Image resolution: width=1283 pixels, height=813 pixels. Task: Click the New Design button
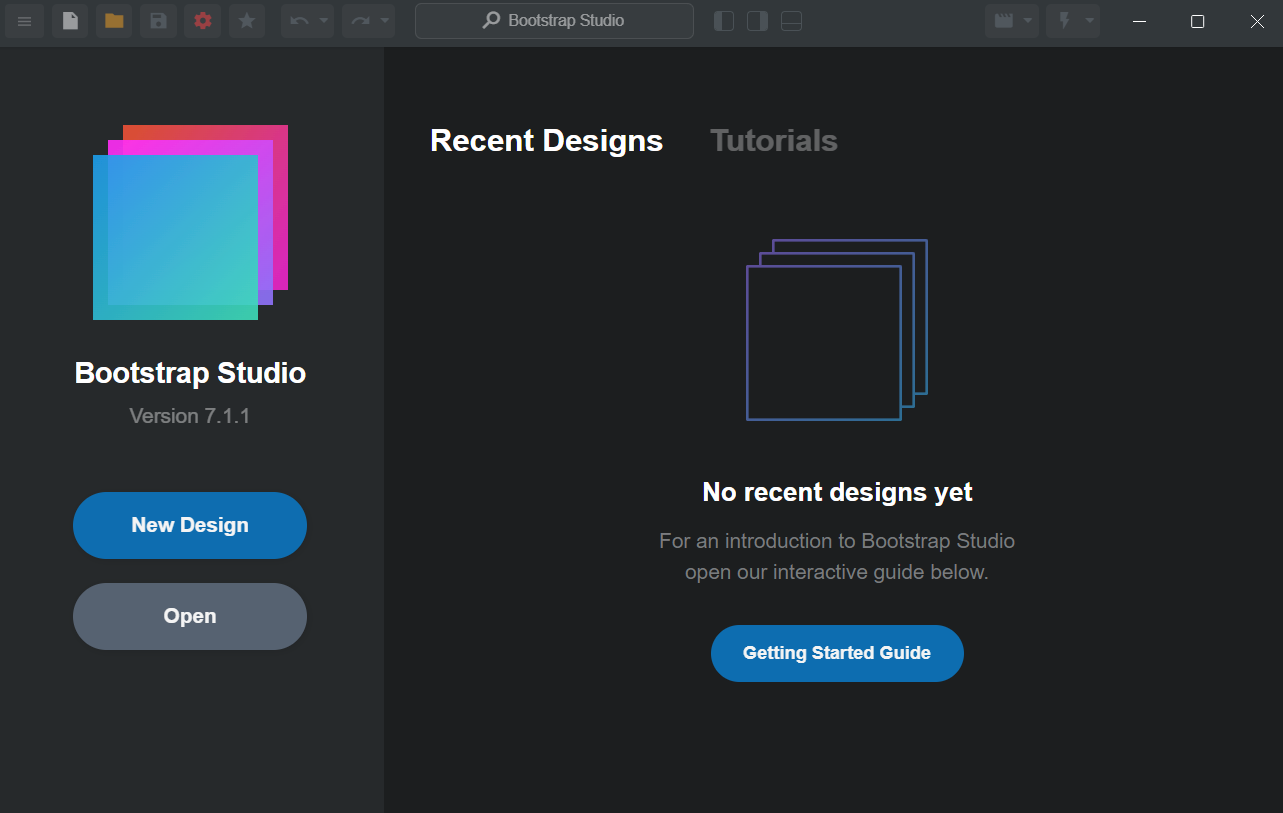click(x=190, y=525)
